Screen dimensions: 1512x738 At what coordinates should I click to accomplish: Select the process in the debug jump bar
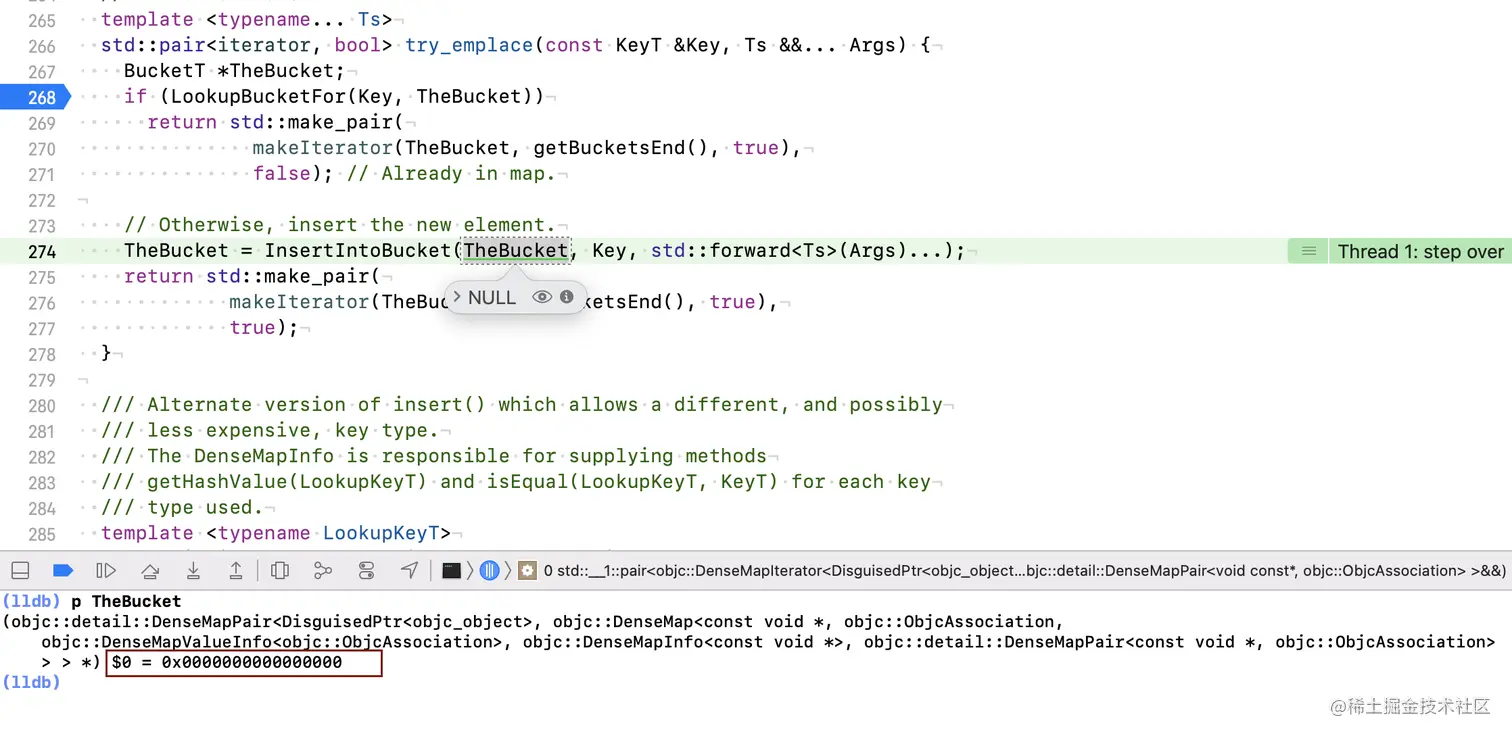pyautogui.click(x=452, y=571)
